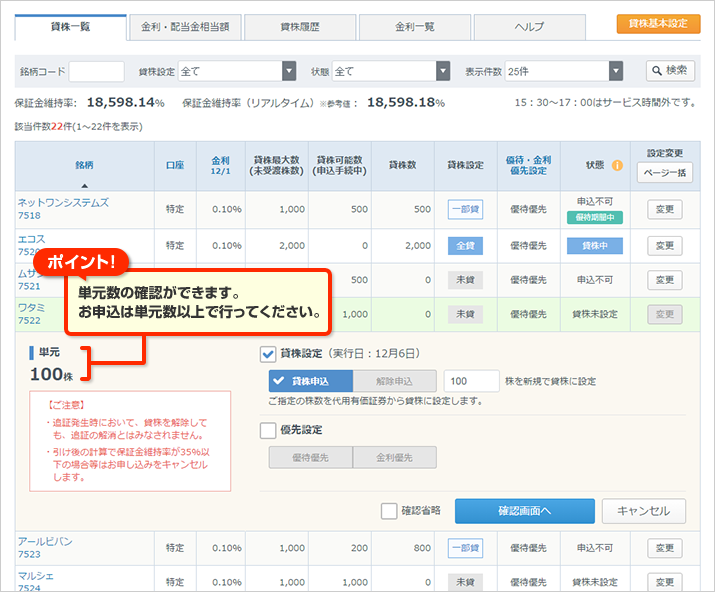Select the 貸株申込 toggle button
This screenshot has width=715, height=592.
click(312, 381)
